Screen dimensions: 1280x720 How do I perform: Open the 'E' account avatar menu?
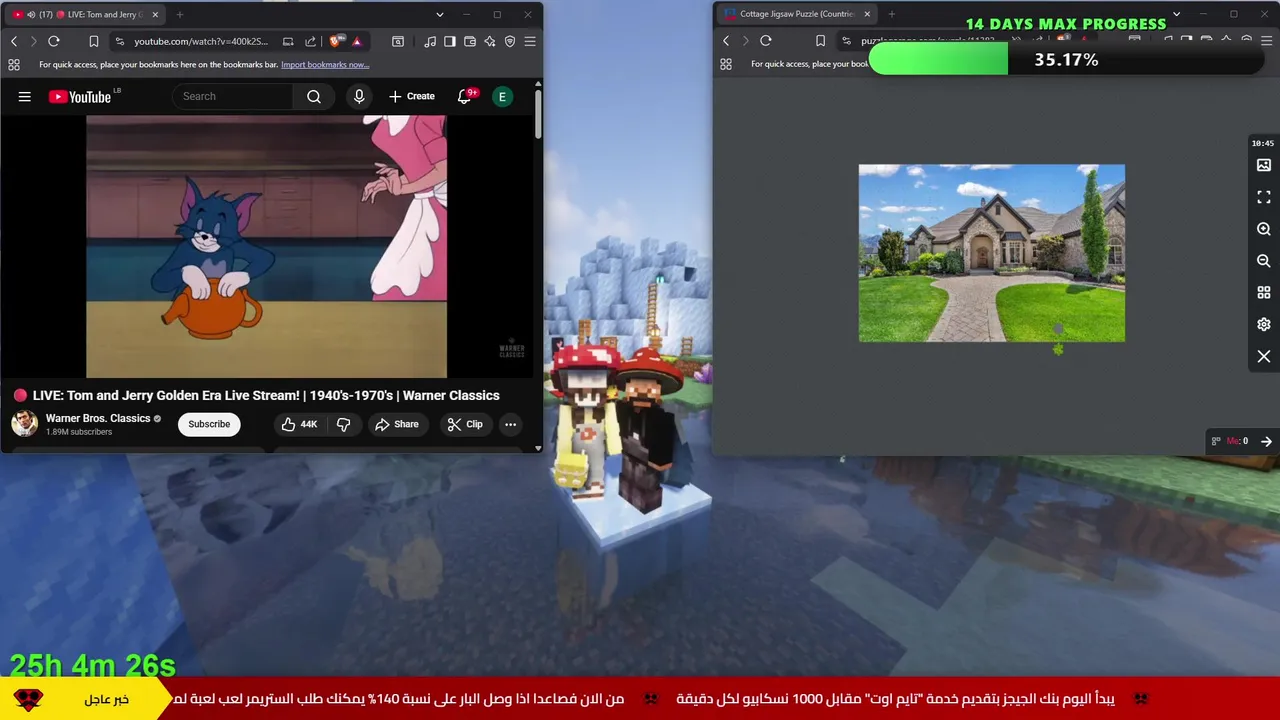[x=503, y=96]
